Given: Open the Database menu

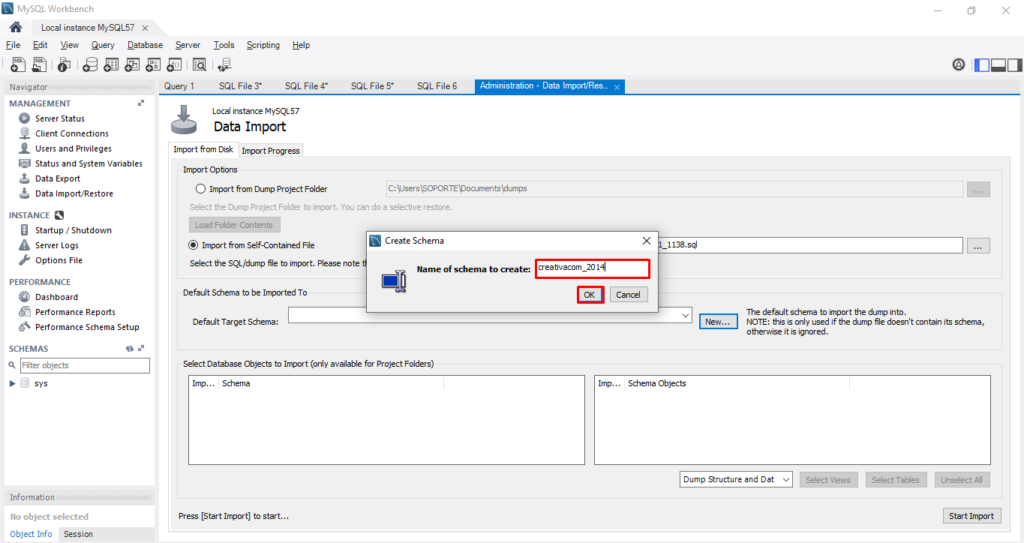Looking at the screenshot, I should [145, 45].
